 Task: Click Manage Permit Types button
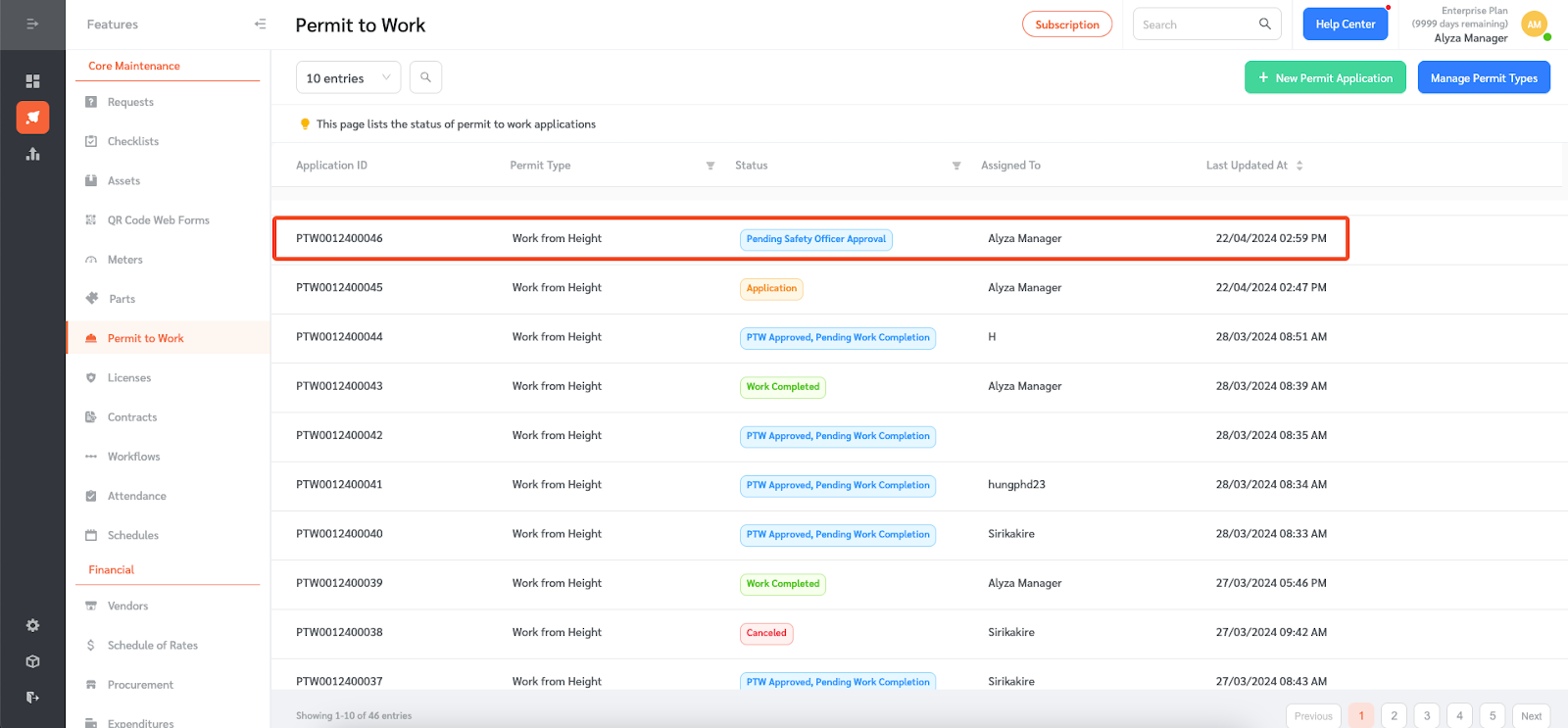pyautogui.click(x=1484, y=77)
